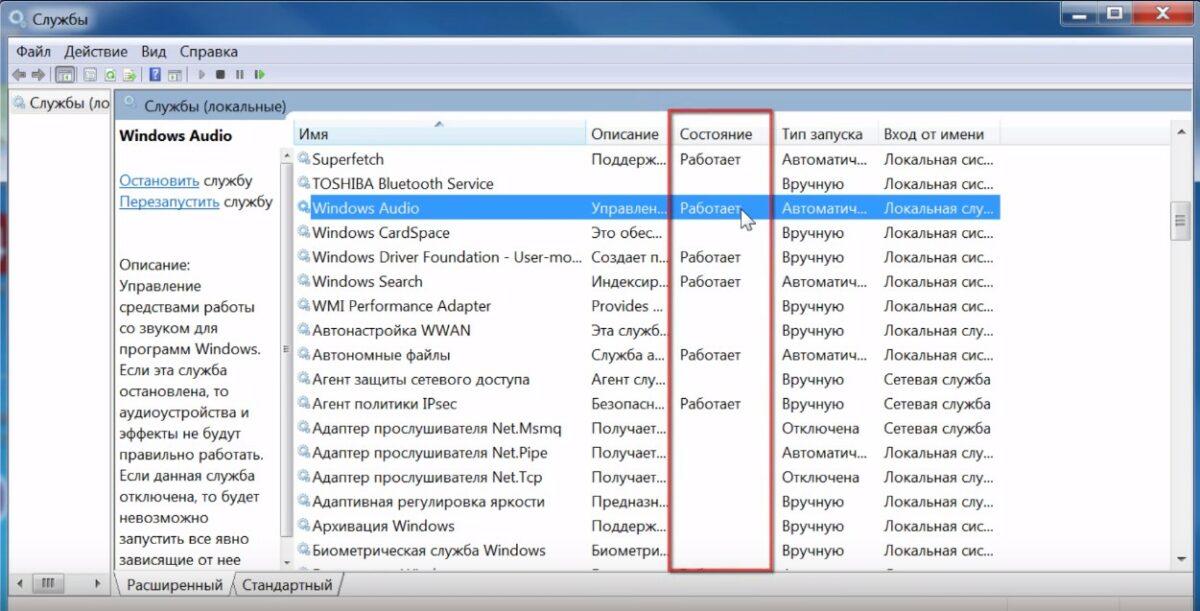Click the Forward arrow in the toolbar
1200x611 pixels.
pyautogui.click(x=38, y=74)
